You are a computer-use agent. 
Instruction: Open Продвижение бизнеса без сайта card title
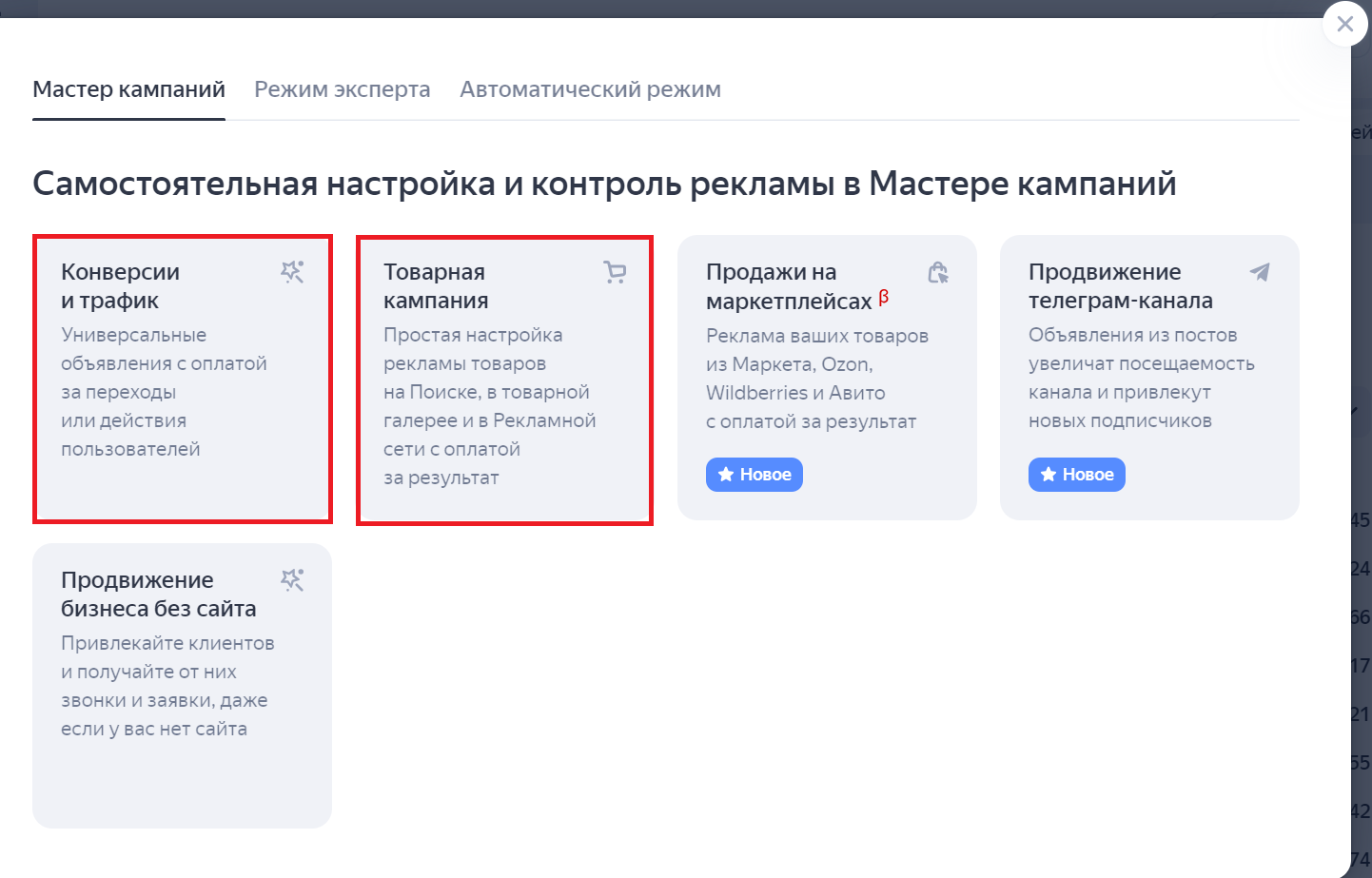click(159, 595)
